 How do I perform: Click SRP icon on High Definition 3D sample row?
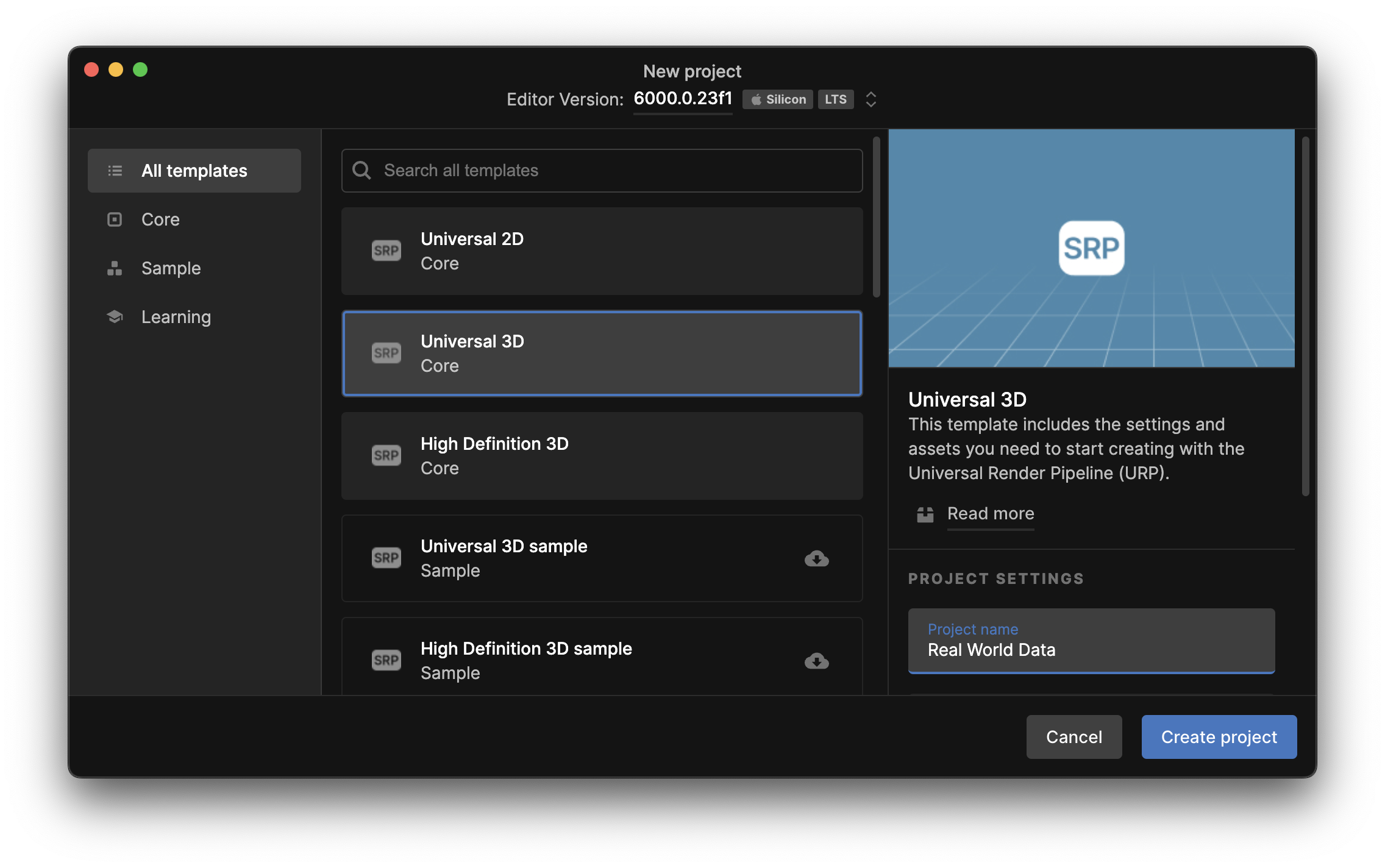pyautogui.click(x=386, y=660)
